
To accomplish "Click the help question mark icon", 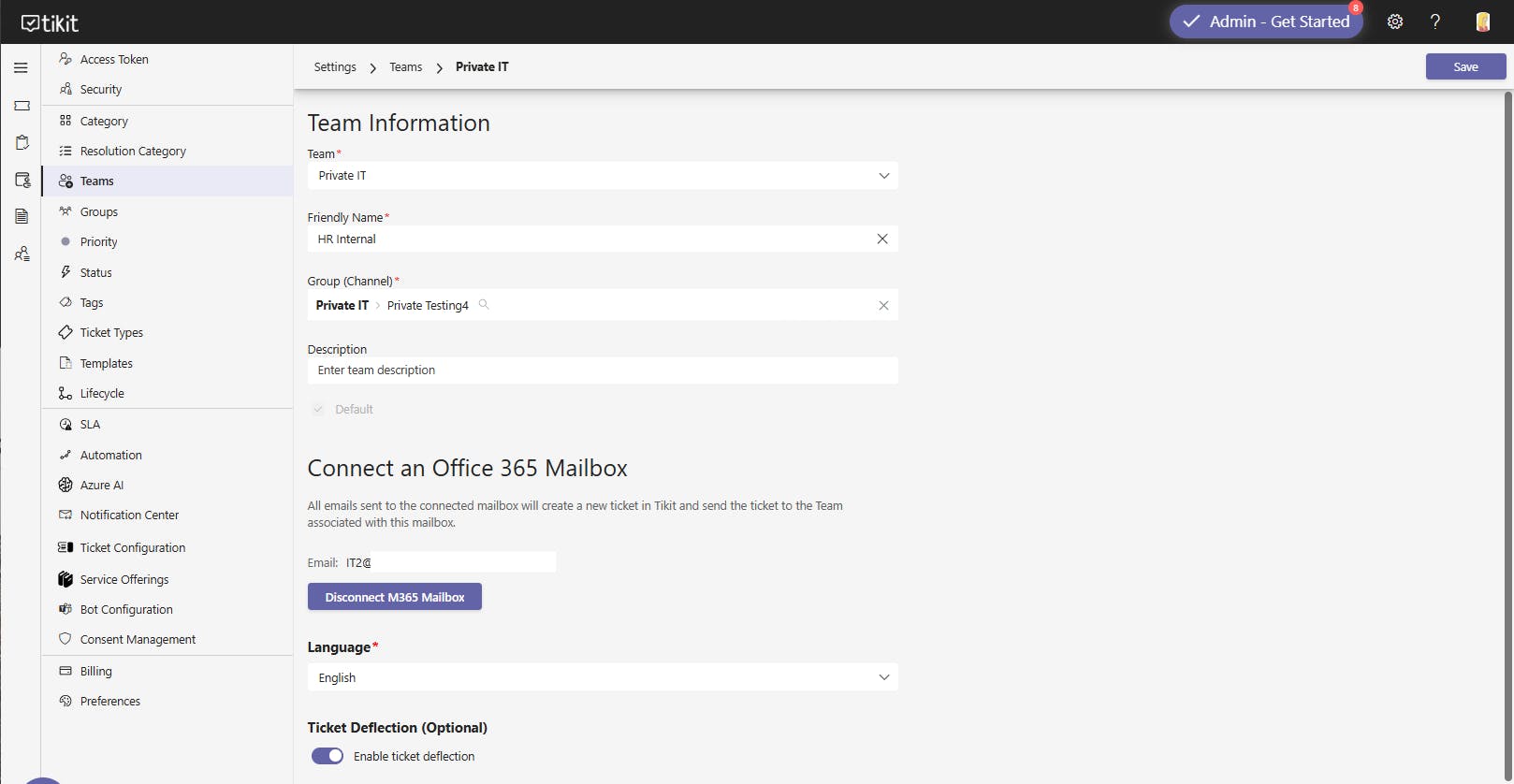I will tap(1434, 22).
